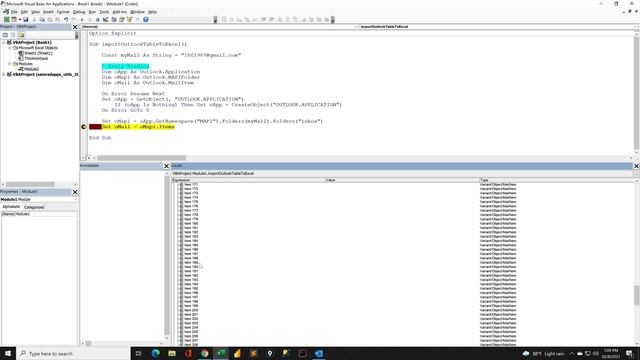Open the Add-Ins menu
The width and height of the screenshot is (640, 360).
pos(120,12)
